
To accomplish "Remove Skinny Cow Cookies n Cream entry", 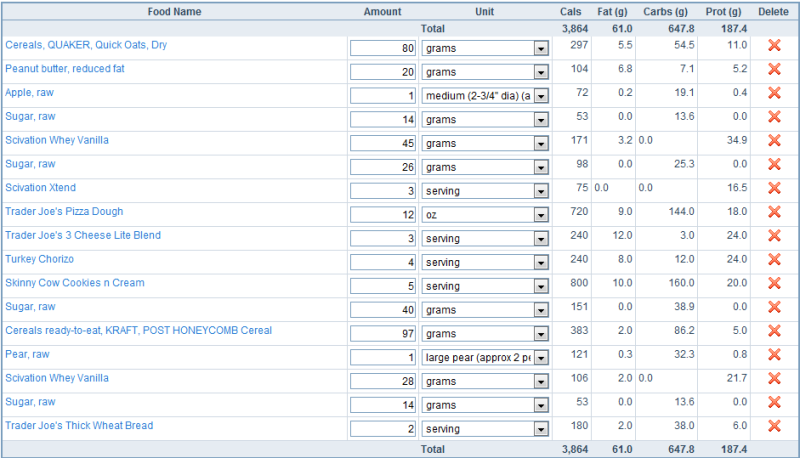I will click(773, 284).
